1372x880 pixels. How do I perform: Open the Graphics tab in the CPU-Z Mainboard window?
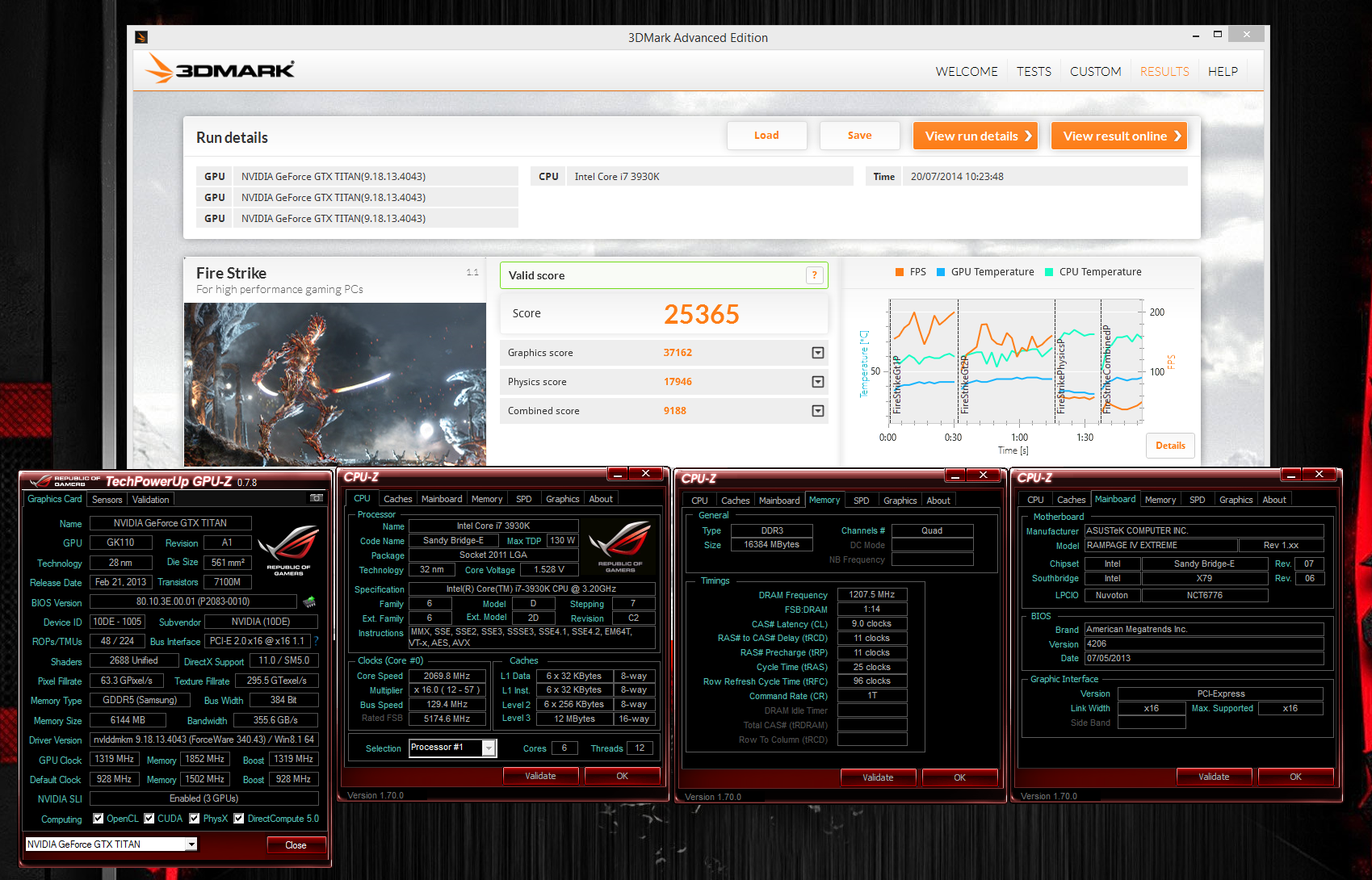point(1236,500)
